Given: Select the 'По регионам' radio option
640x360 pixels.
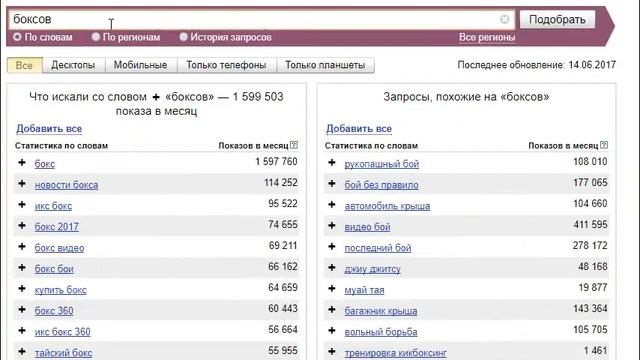Looking at the screenshot, I should coord(96,37).
